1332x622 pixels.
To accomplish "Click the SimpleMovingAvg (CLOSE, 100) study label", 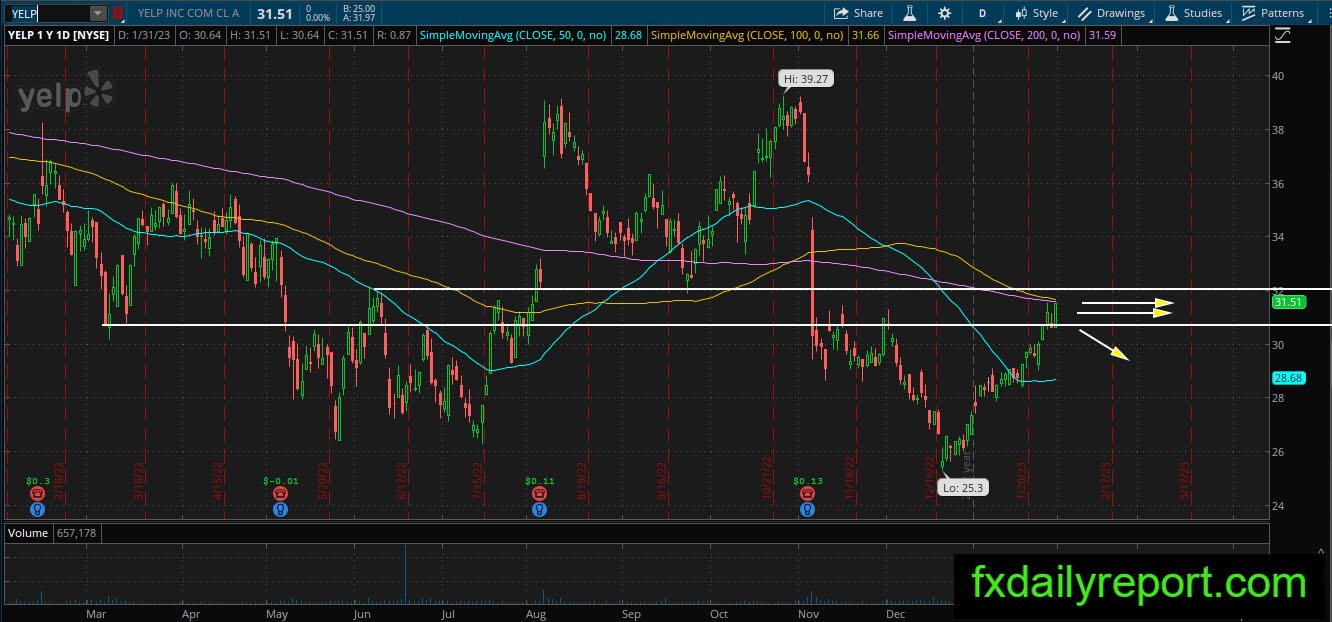I will 748,35.
